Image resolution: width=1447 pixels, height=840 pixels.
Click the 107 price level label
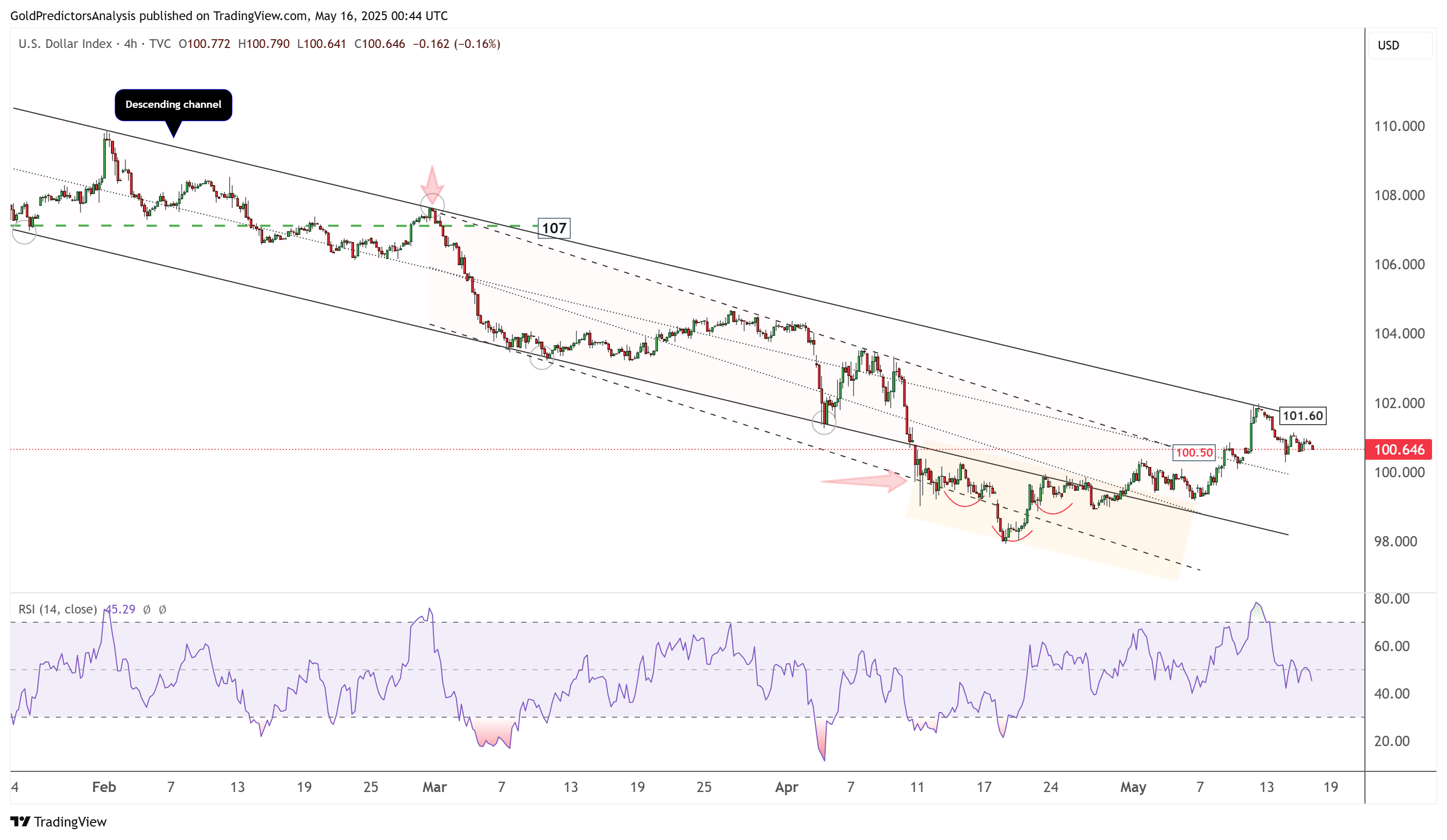pos(554,228)
